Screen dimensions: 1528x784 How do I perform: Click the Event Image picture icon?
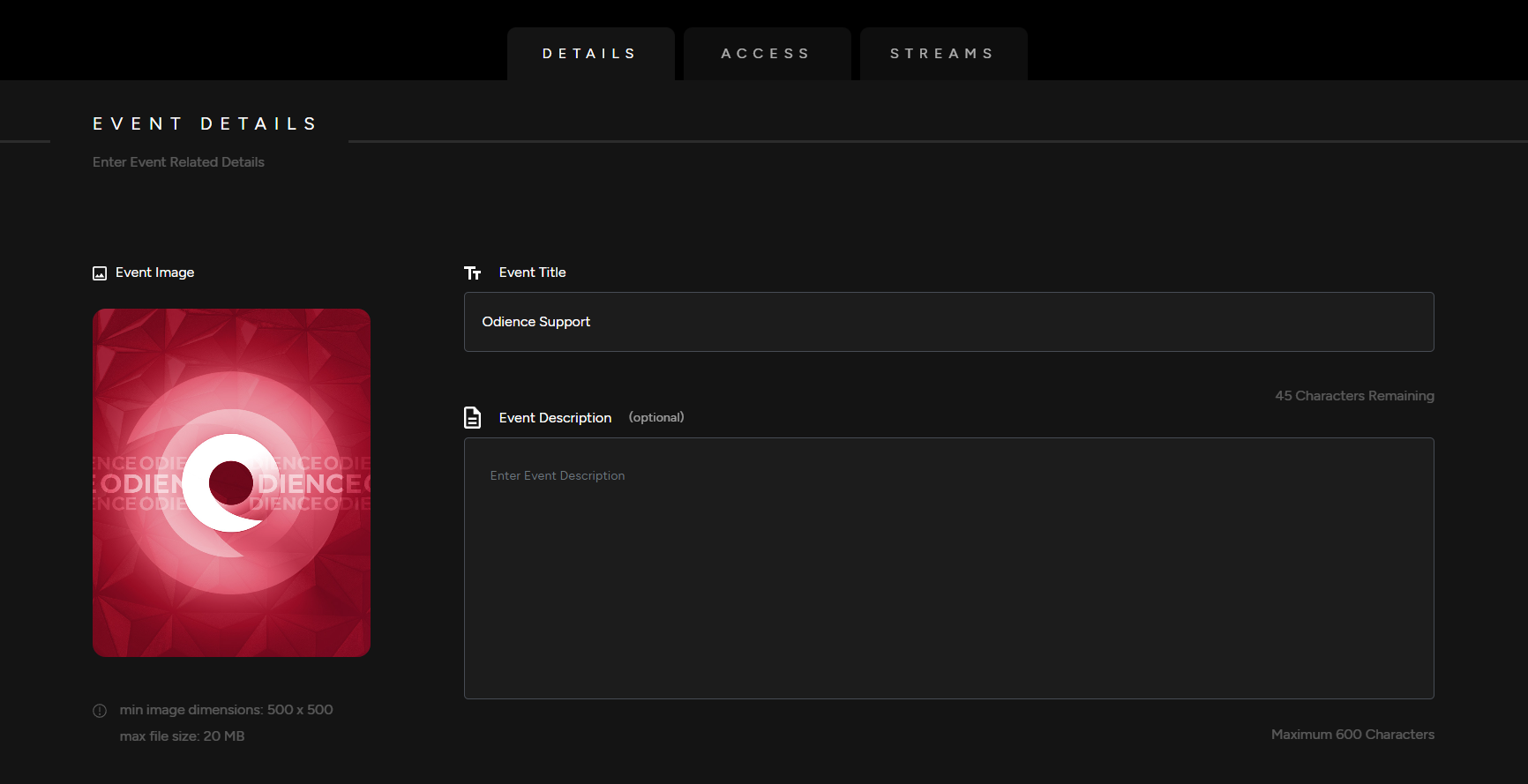100,273
